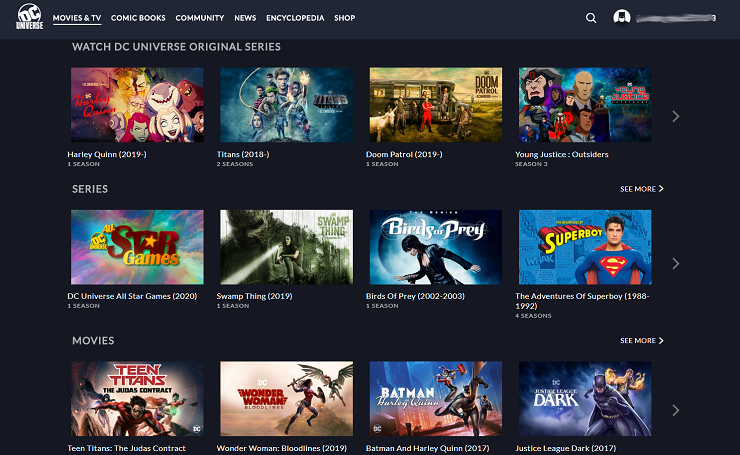Open Doom Patrol thumbnail
The image size is (740, 455).
(x=436, y=105)
